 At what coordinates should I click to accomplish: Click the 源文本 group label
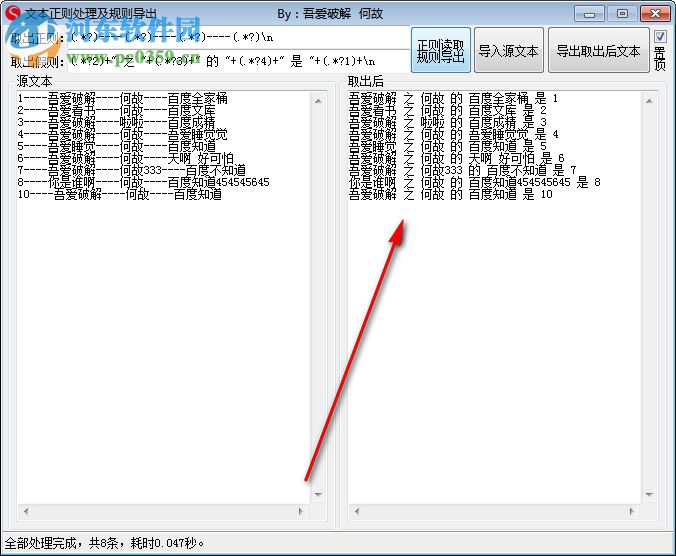click(x=34, y=81)
